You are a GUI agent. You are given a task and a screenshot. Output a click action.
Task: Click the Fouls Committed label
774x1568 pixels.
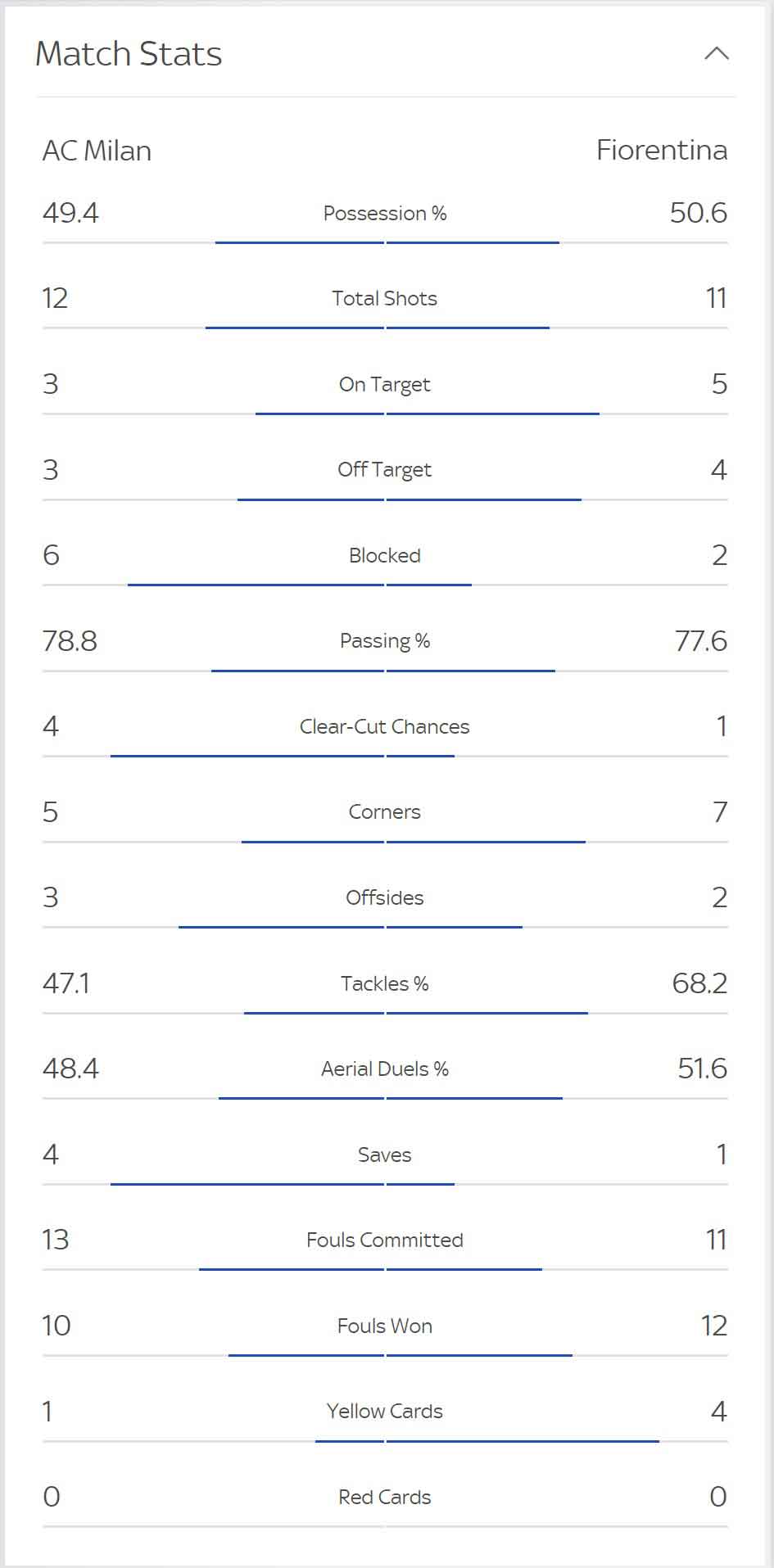tap(385, 1240)
